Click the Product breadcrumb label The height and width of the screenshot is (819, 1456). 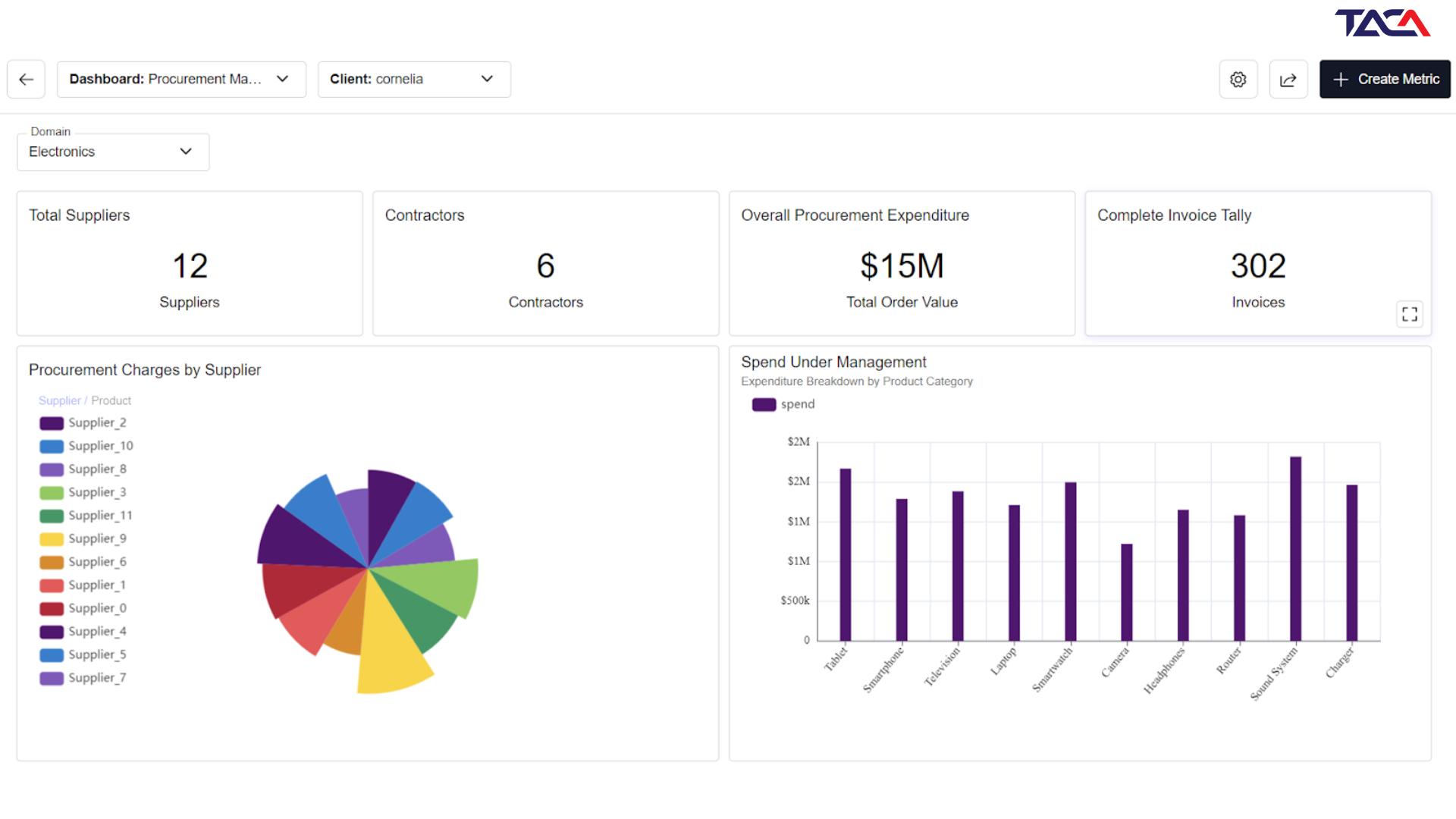111,400
